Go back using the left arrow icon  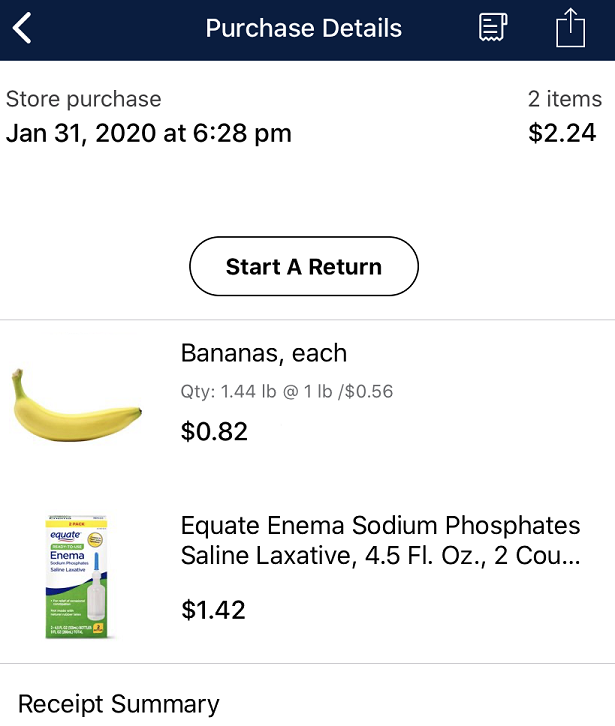(22, 28)
